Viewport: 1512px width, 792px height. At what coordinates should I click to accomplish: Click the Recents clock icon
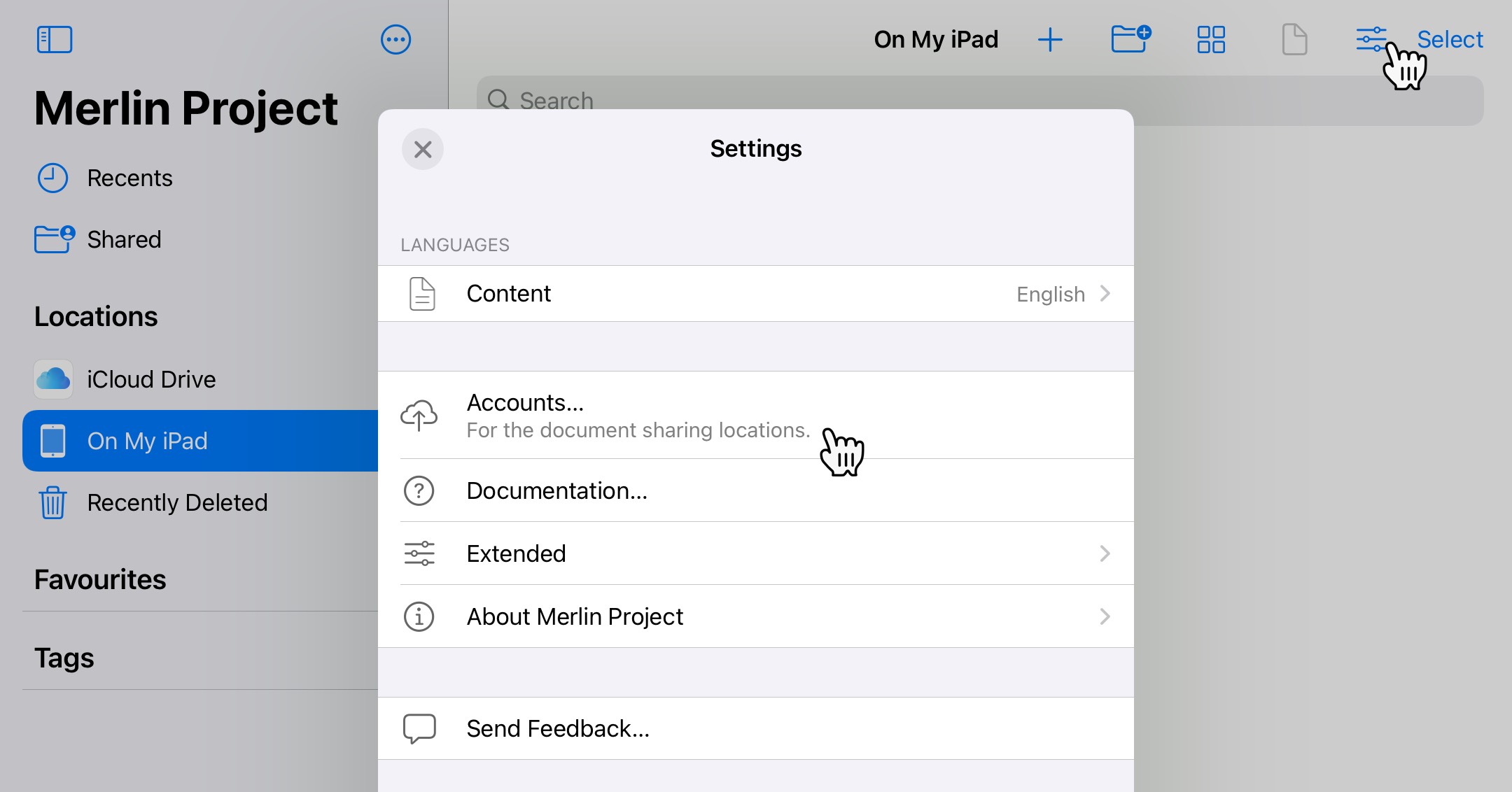[x=52, y=178]
